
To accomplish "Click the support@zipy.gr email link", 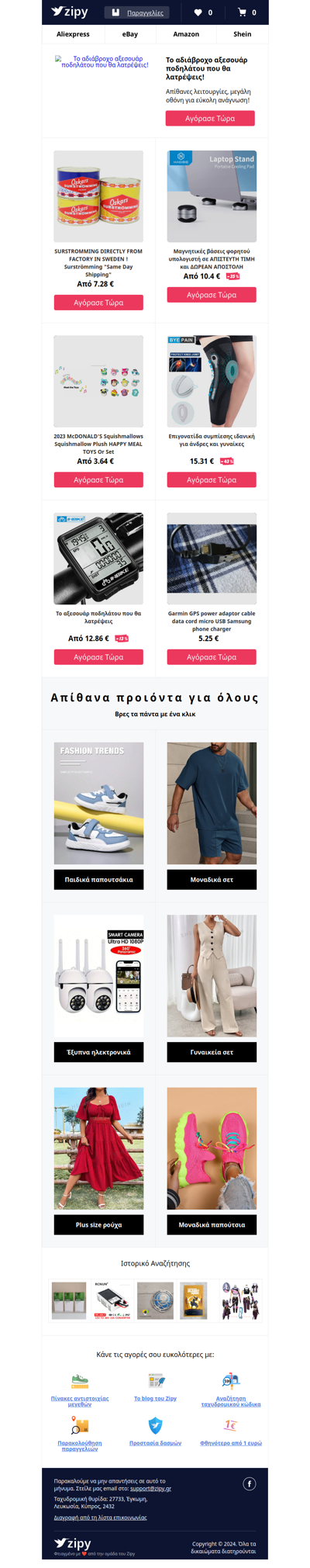I will tap(150, 1488).
